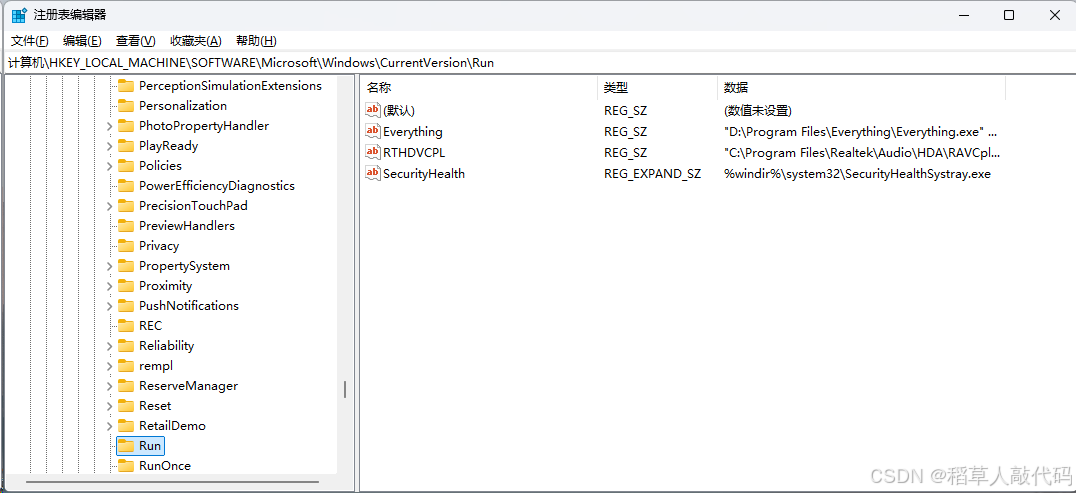Click the PlayReady folder icon
Viewport: 1076px width, 493px height.
coord(126,146)
